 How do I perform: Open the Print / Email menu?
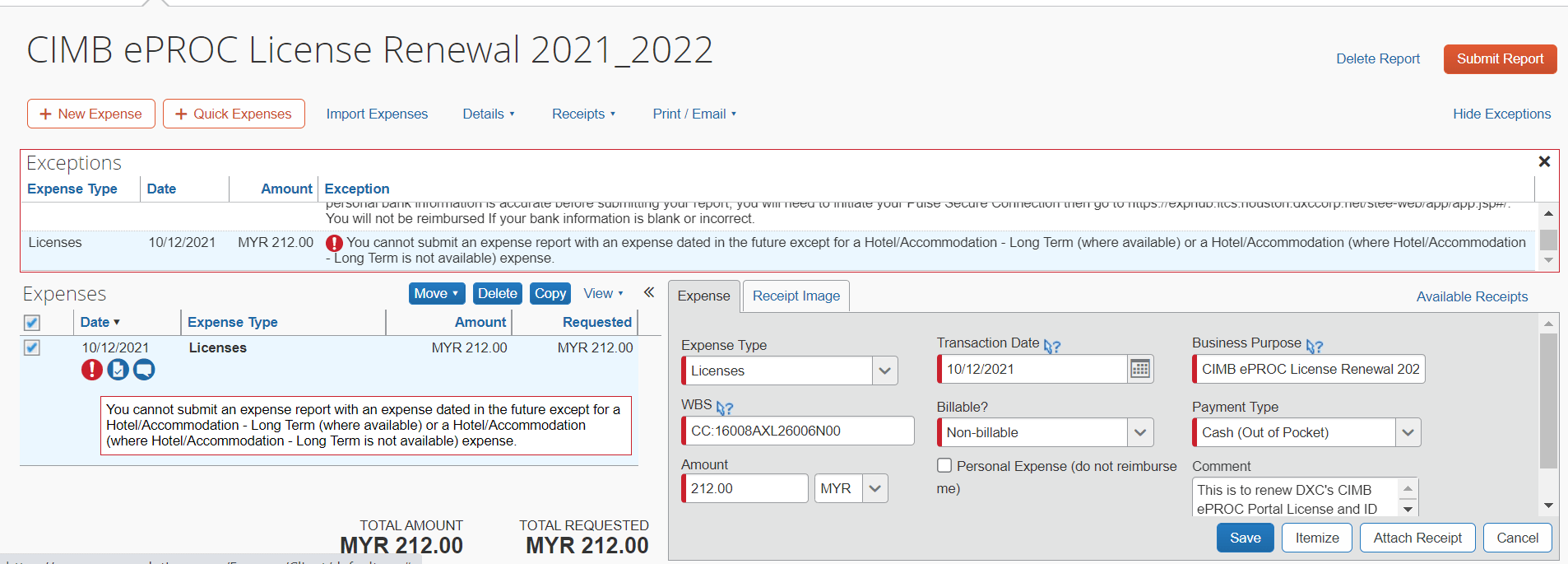[694, 114]
